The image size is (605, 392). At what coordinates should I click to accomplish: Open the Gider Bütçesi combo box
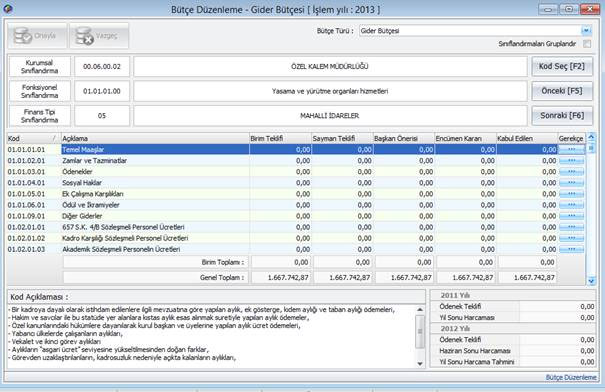[475, 30]
